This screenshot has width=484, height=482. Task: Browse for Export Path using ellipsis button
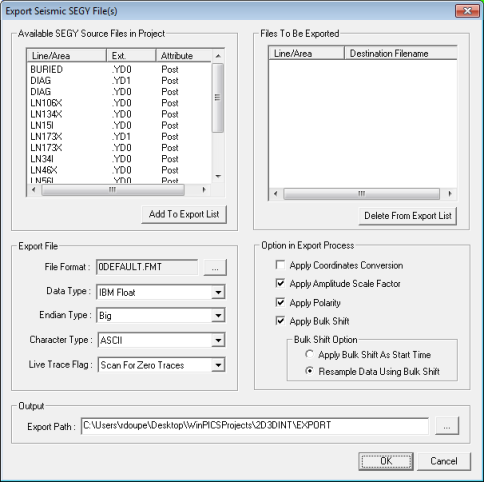447,426
